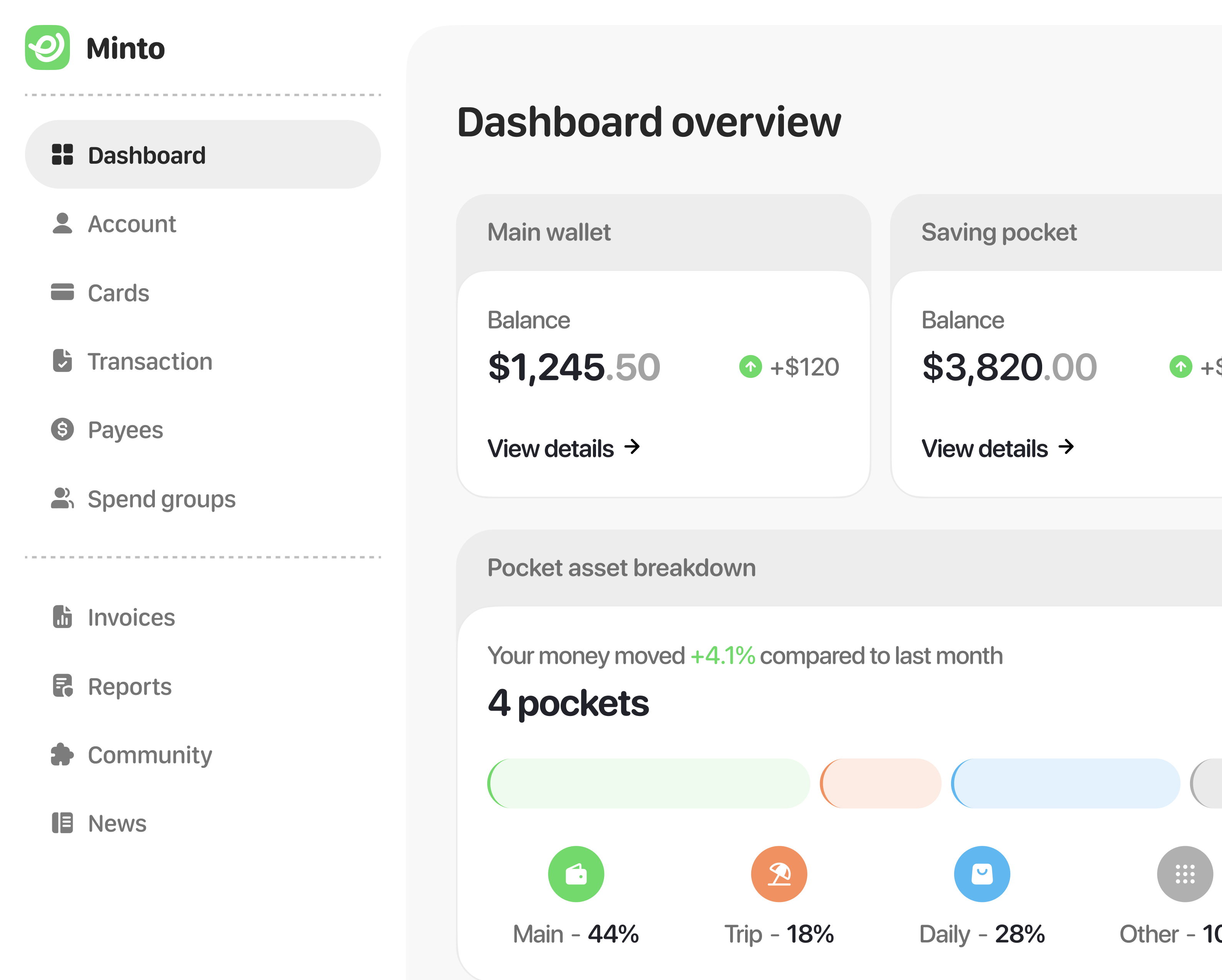The image size is (1222, 980).
Task: Click the Payees dollar coin icon
Action: [62, 430]
